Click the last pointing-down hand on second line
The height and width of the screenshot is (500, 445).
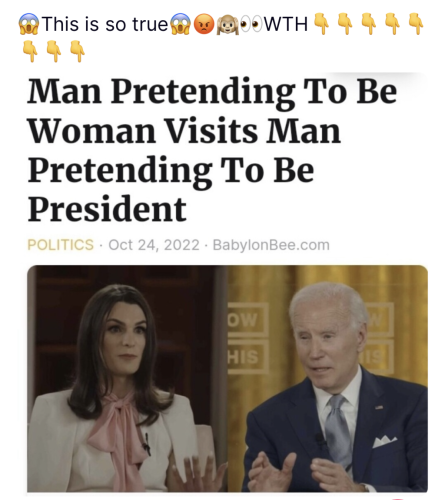(77, 52)
